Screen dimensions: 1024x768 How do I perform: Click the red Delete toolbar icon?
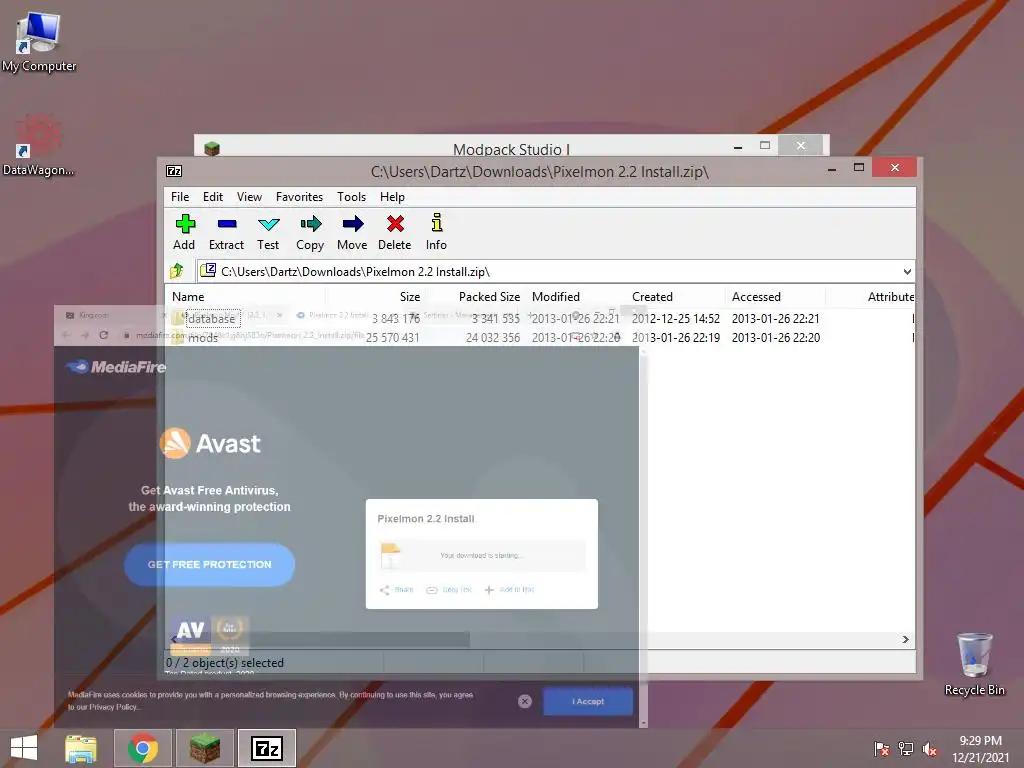coord(394,232)
